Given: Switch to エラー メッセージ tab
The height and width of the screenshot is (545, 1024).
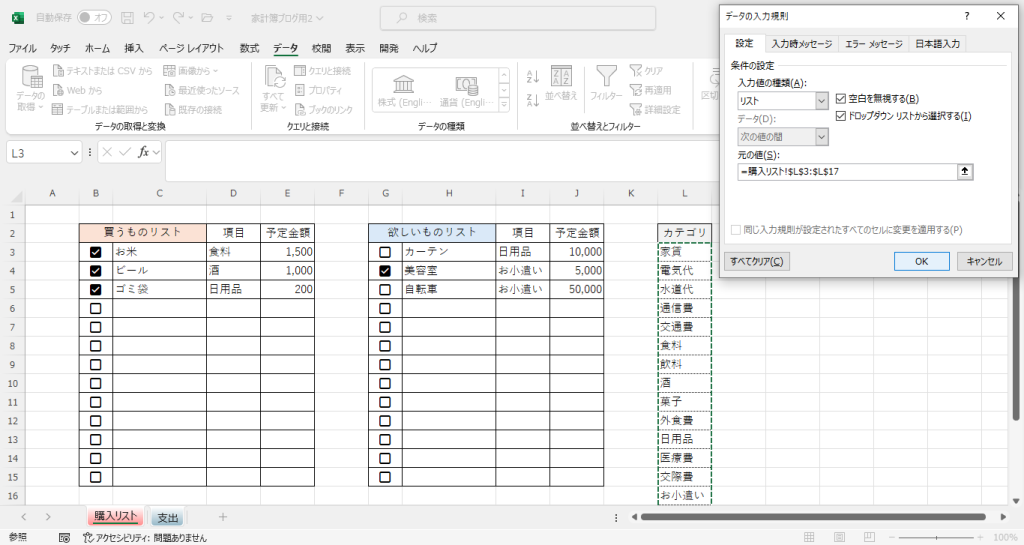Looking at the screenshot, I should tap(872, 44).
